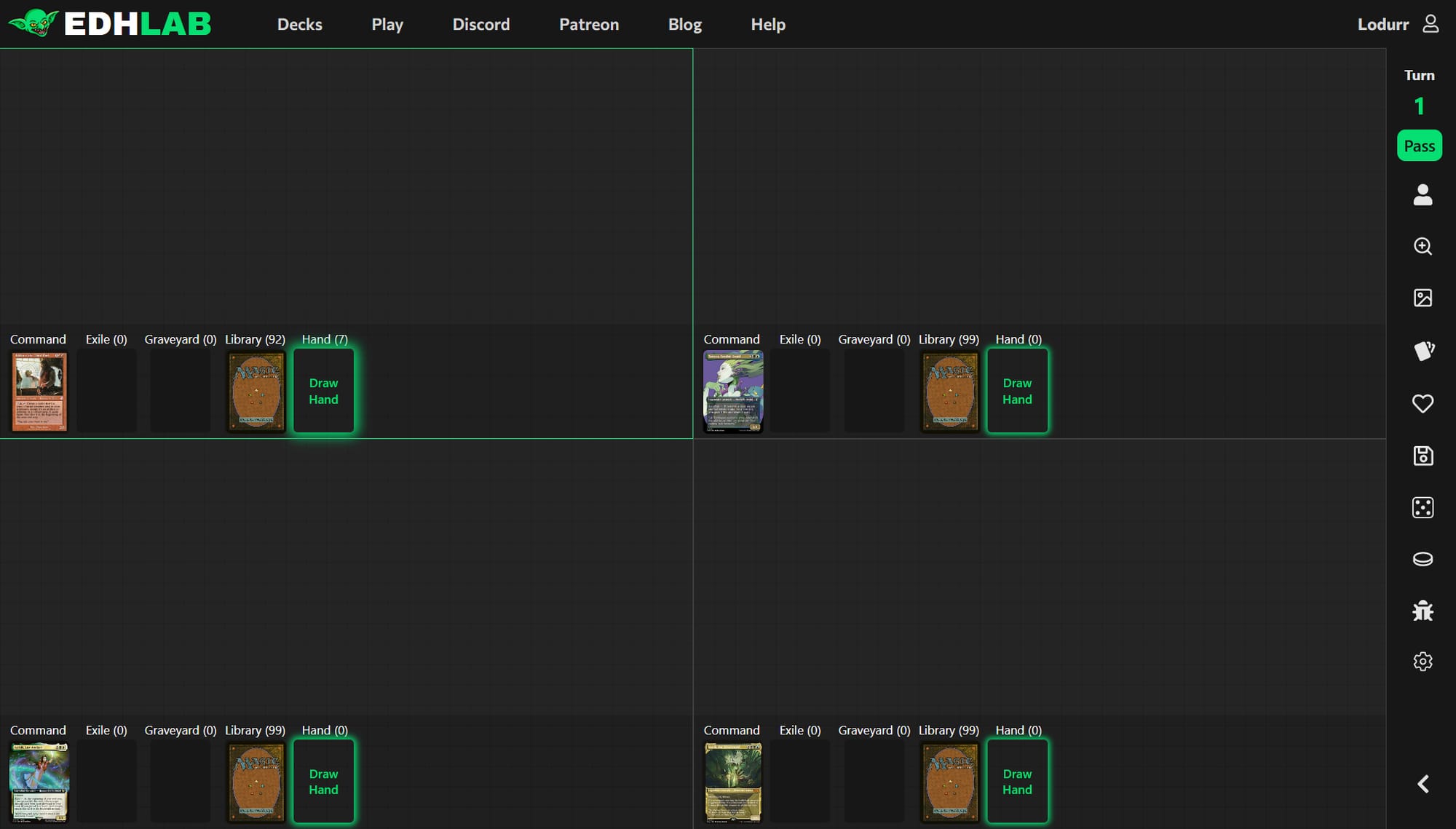Image resolution: width=1456 pixels, height=829 pixels.
Task: Click the cards icon in the sidebar
Action: (x=1423, y=351)
